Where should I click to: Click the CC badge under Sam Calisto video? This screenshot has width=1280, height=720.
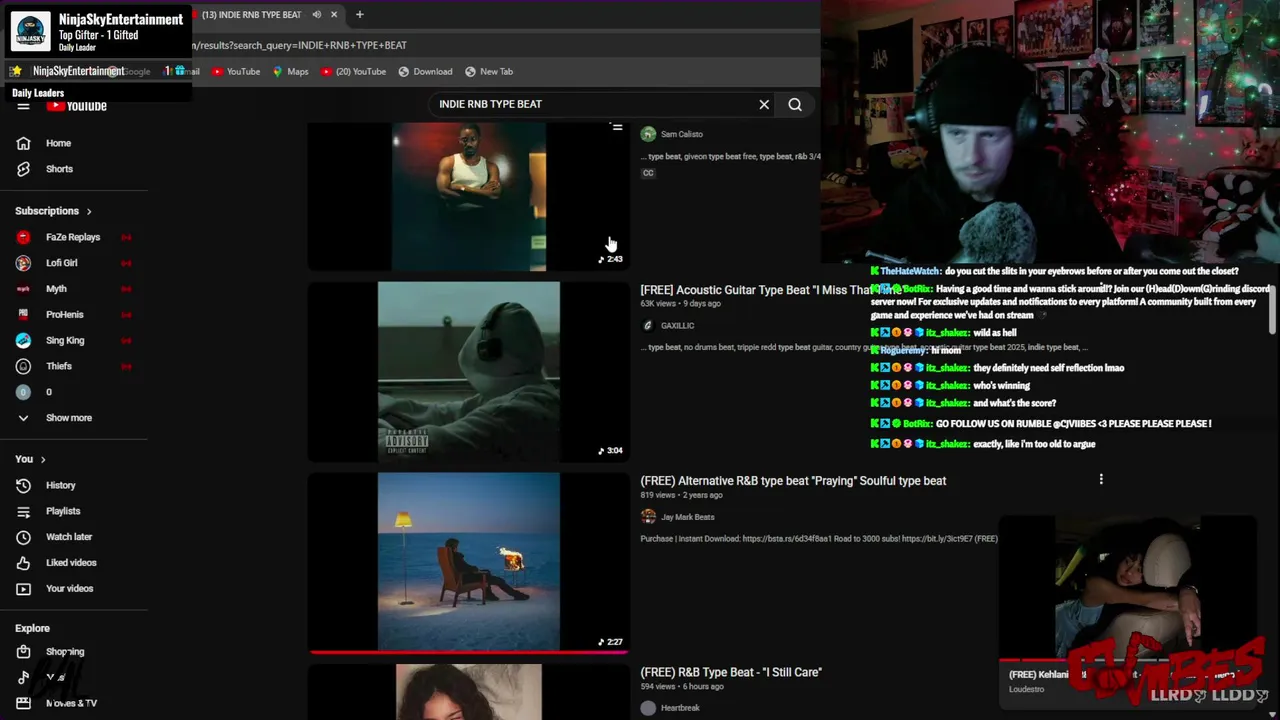click(x=648, y=173)
